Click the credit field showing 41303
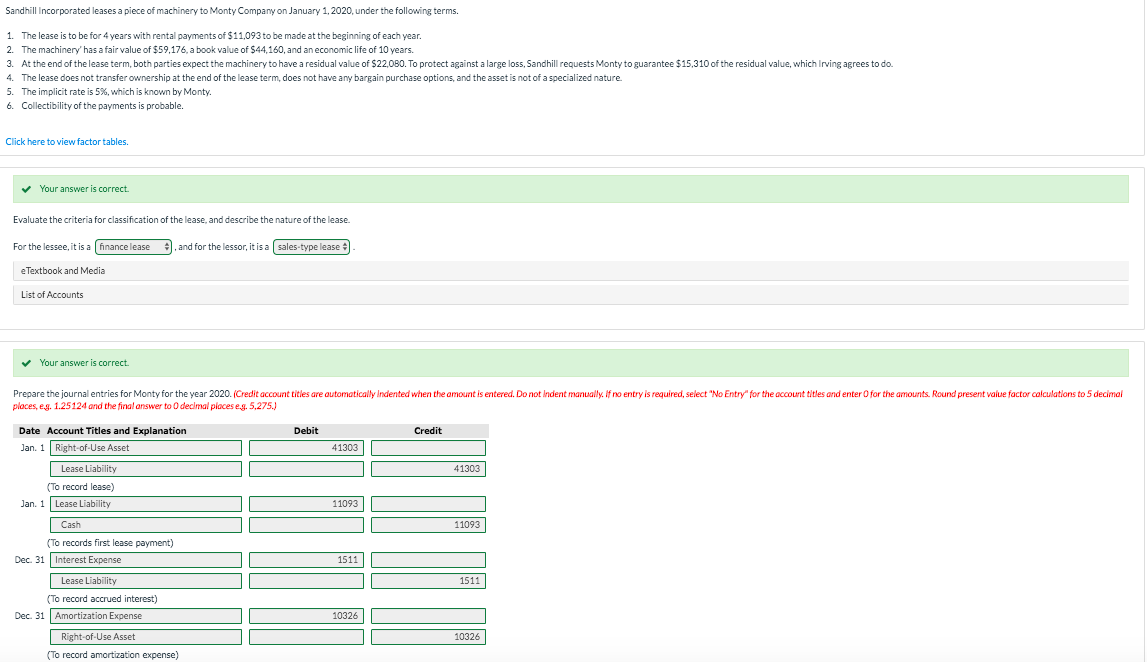The height and width of the screenshot is (662, 1147). click(x=428, y=469)
